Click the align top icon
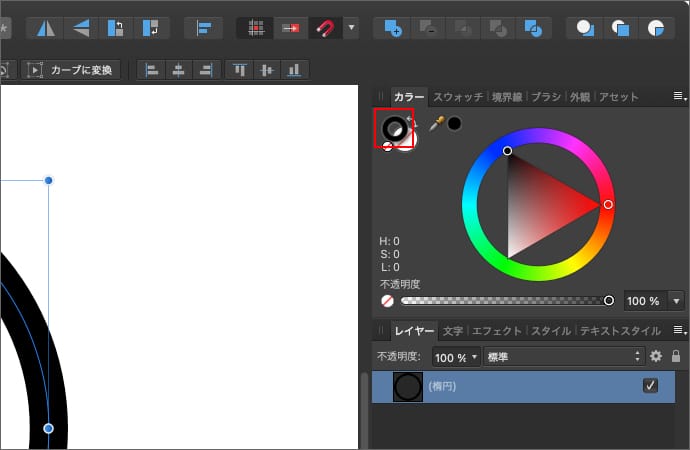Viewport: 690px width, 450px height. coord(240,70)
